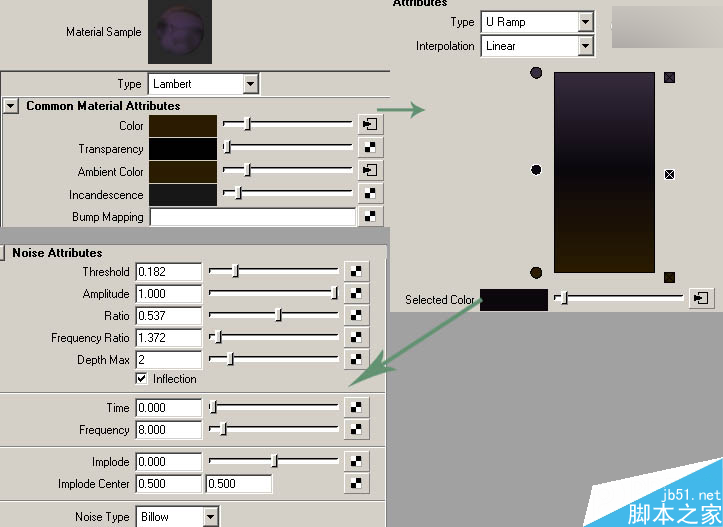Click the ramp gradient preview
Viewport: 723px width, 527px height.
pyautogui.click(x=604, y=172)
